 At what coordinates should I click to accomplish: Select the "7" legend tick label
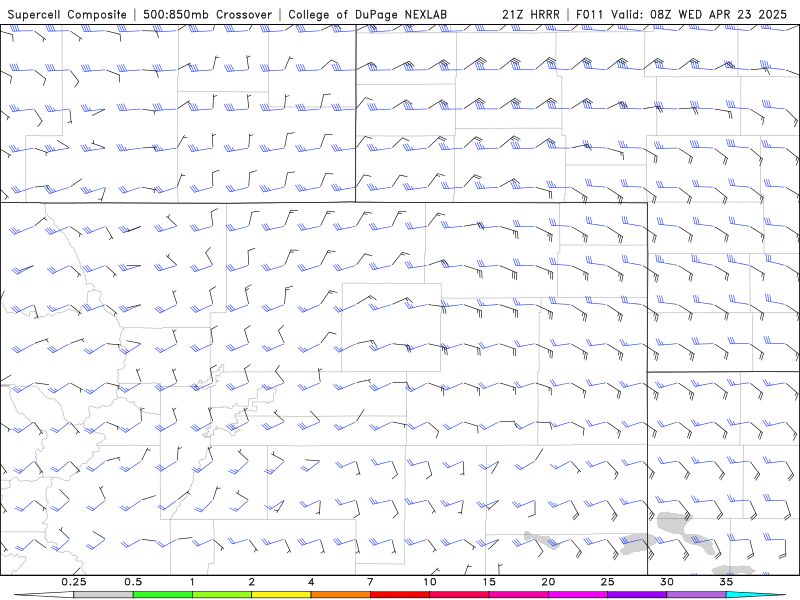370,582
